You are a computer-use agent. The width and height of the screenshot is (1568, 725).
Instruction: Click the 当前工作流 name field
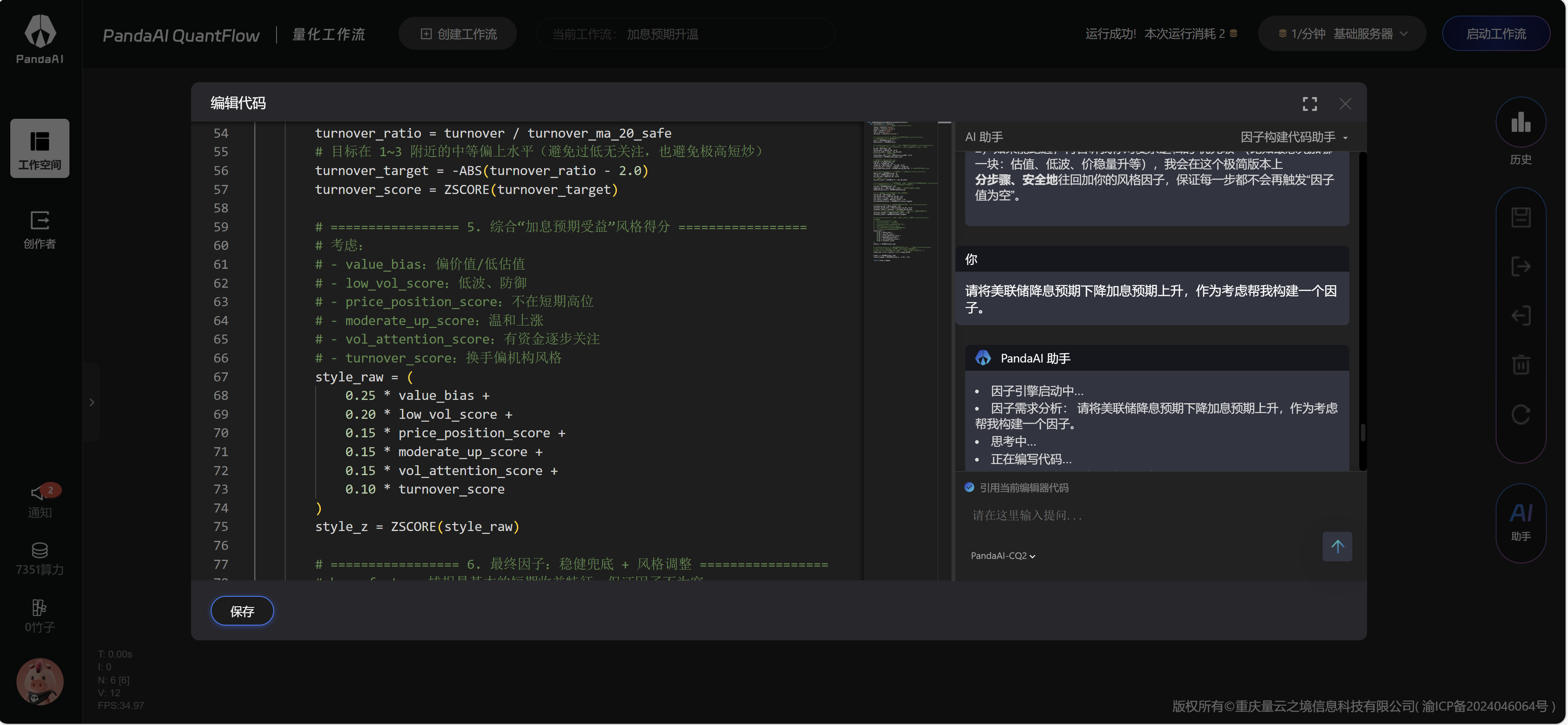[x=685, y=33]
